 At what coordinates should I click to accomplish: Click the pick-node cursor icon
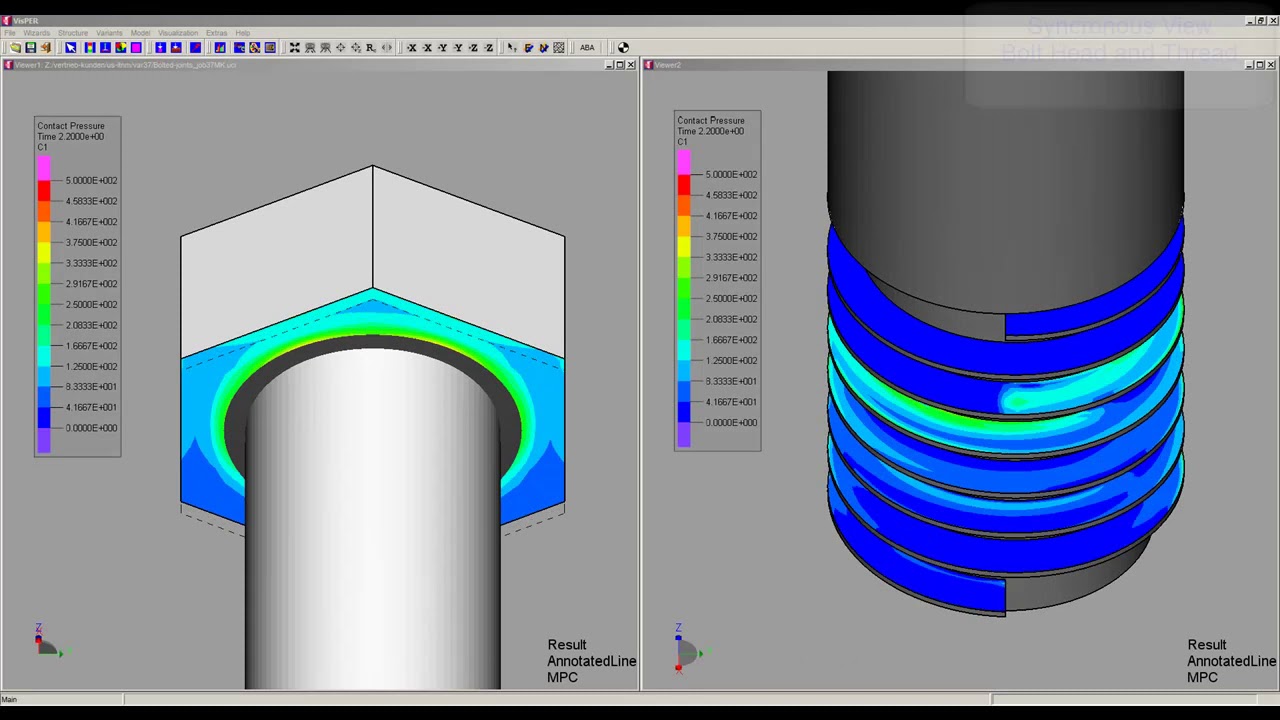click(x=511, y=47)
